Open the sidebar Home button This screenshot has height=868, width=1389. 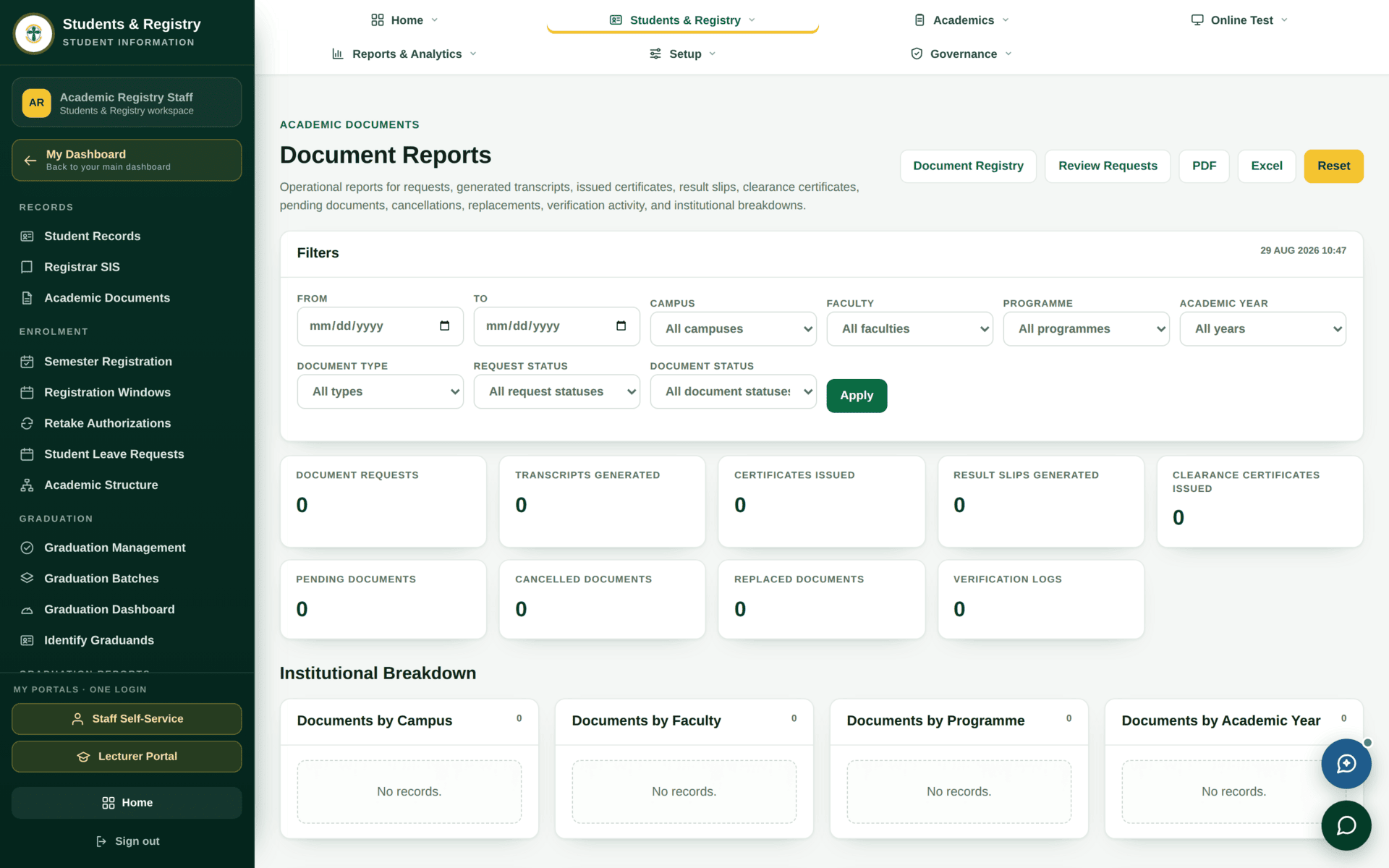127,803
